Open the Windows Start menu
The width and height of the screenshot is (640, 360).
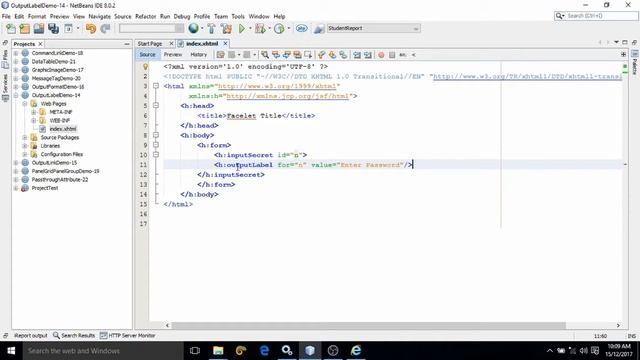(x=11, y=351)
